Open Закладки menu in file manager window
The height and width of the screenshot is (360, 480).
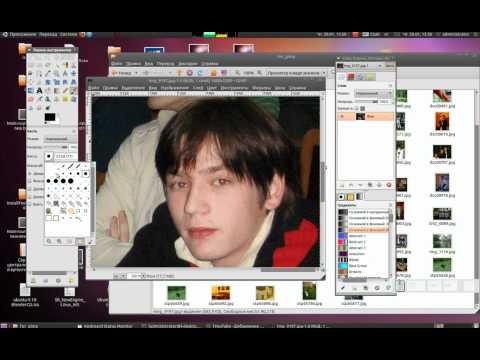point(188,63)
